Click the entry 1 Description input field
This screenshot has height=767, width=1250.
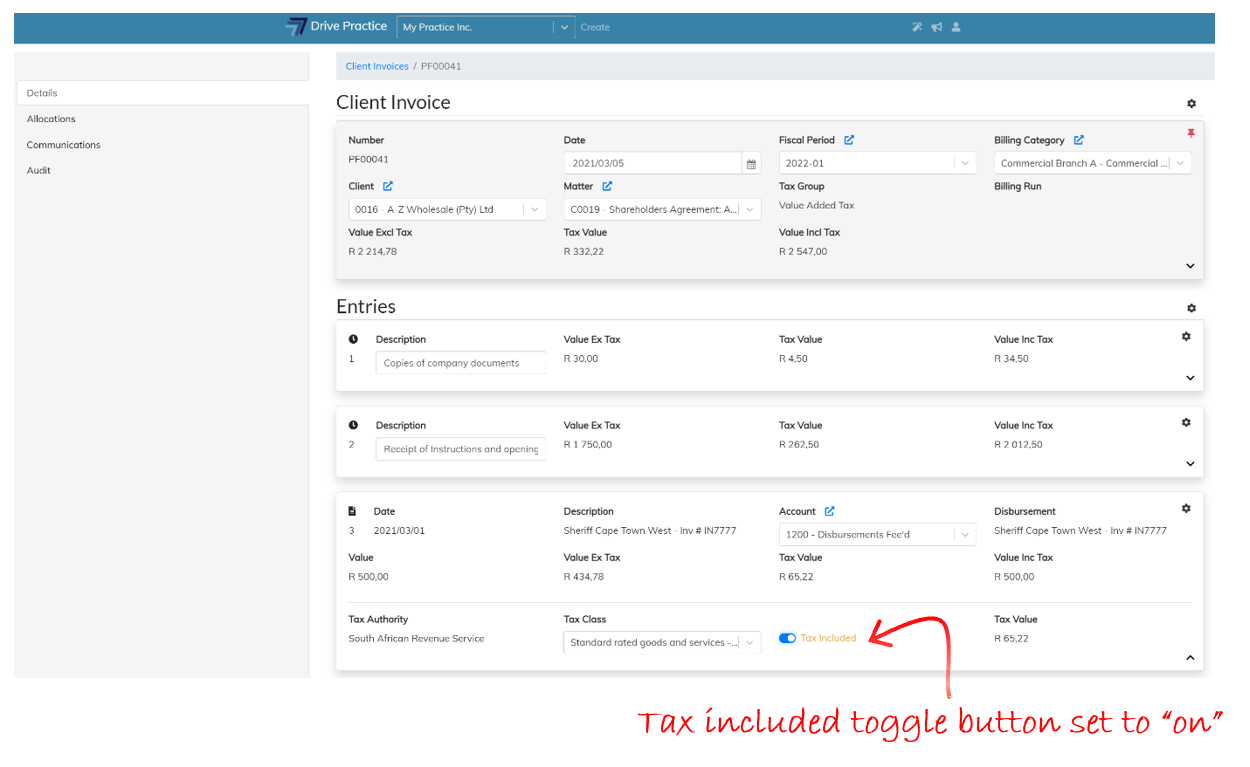461,363
